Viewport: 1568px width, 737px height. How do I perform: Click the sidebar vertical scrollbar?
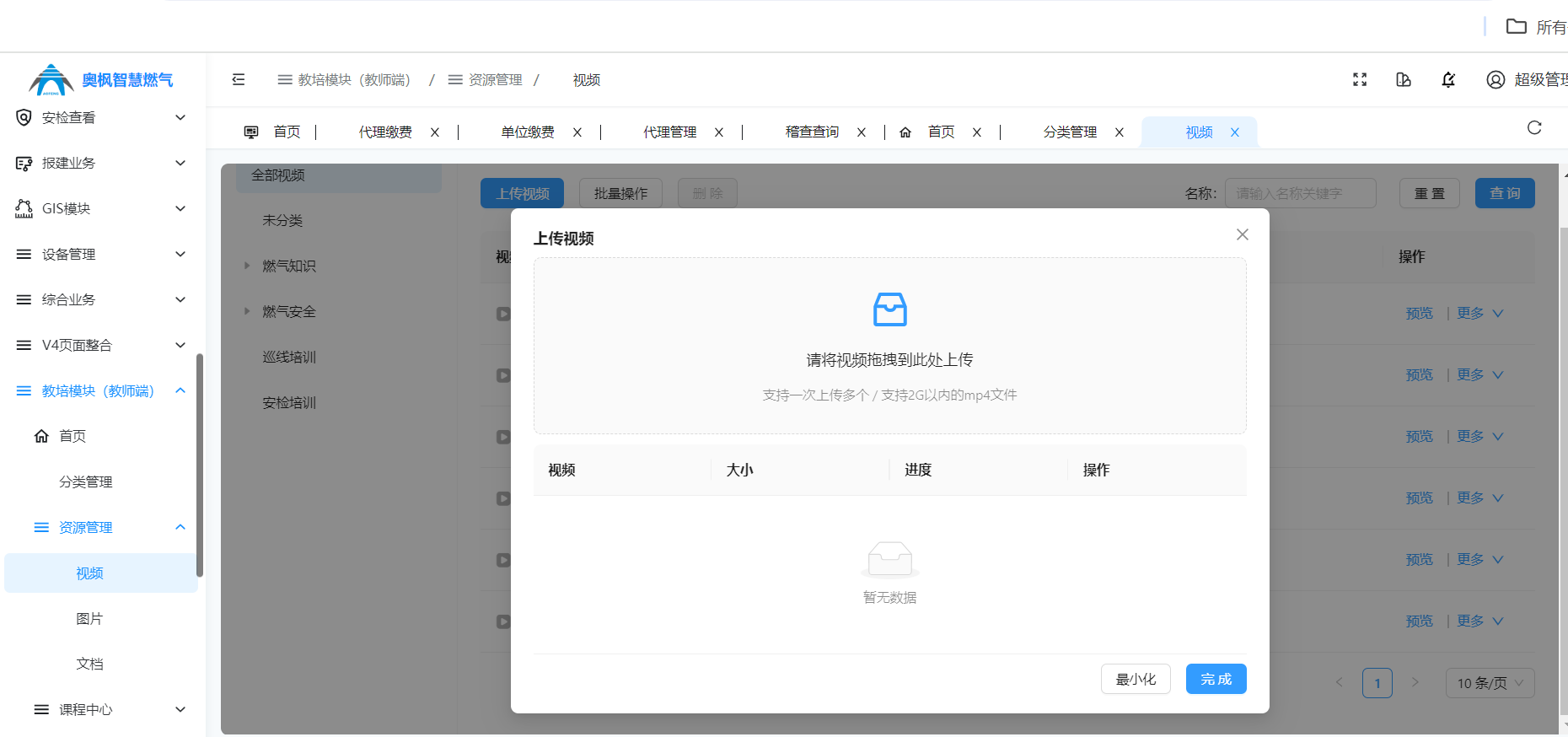pyautogui.click(x=200, y=465)
